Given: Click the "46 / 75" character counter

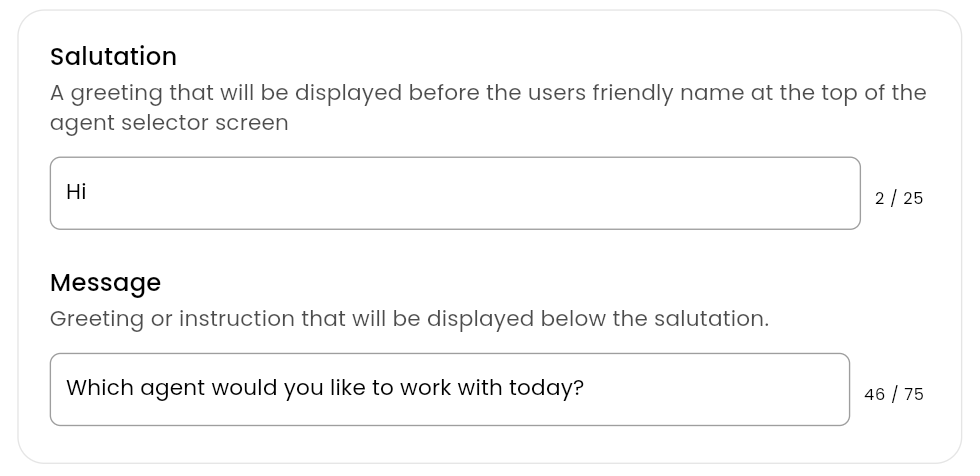Looking at the screenshot, I should [894, 394].
